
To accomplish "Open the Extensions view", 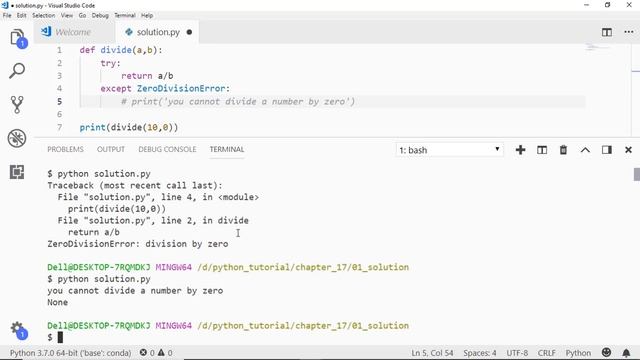I will pyautogui.click(x=17, y=172).
